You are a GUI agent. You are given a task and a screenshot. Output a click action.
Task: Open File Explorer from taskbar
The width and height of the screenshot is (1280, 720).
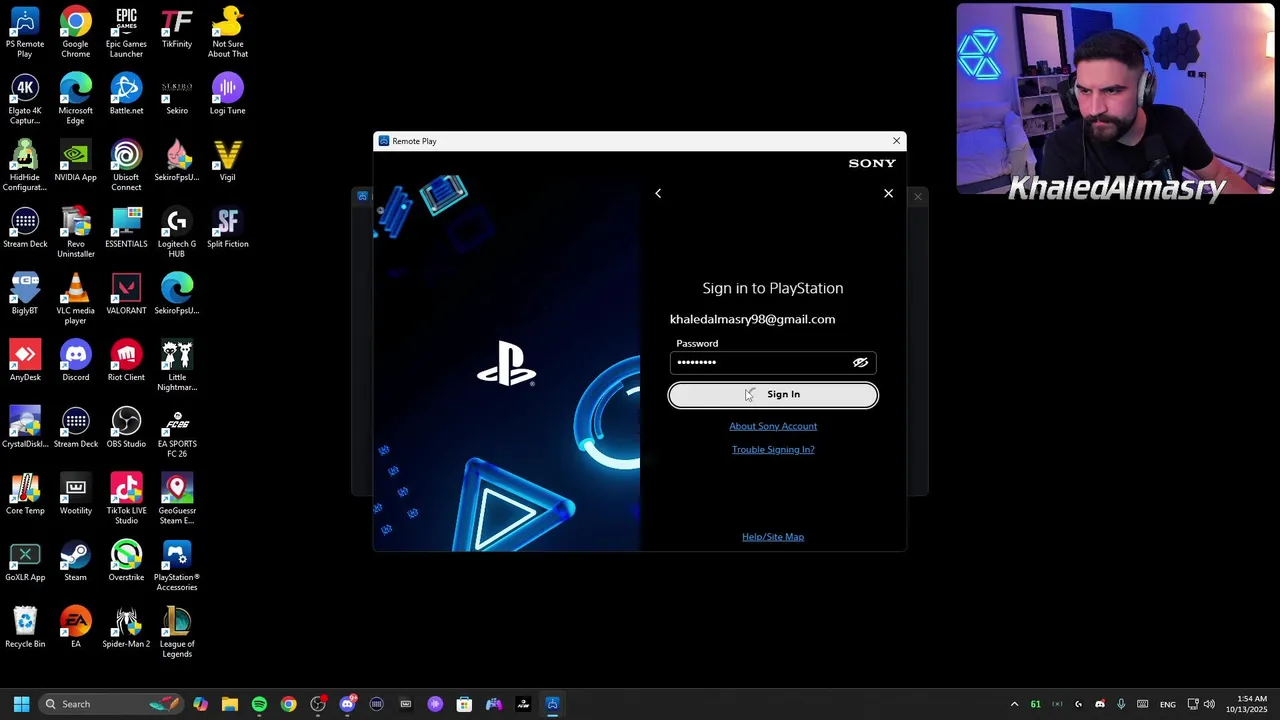coord(230,704)
